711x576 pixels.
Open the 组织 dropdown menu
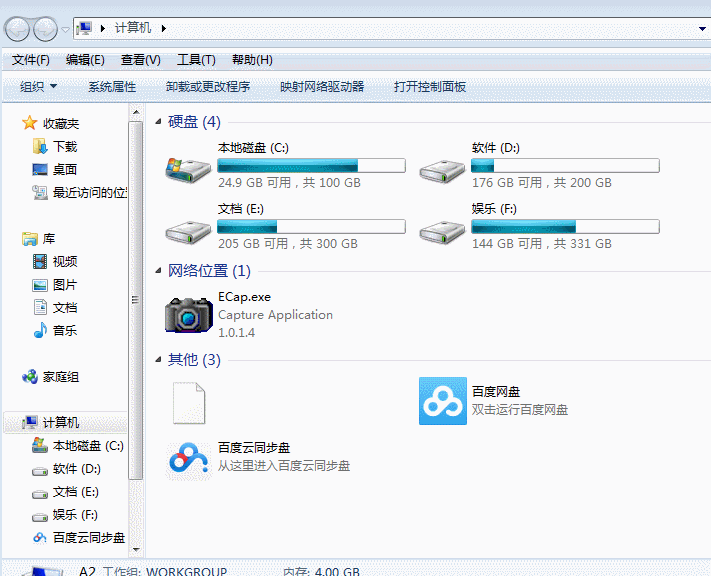tap(38, 86)
